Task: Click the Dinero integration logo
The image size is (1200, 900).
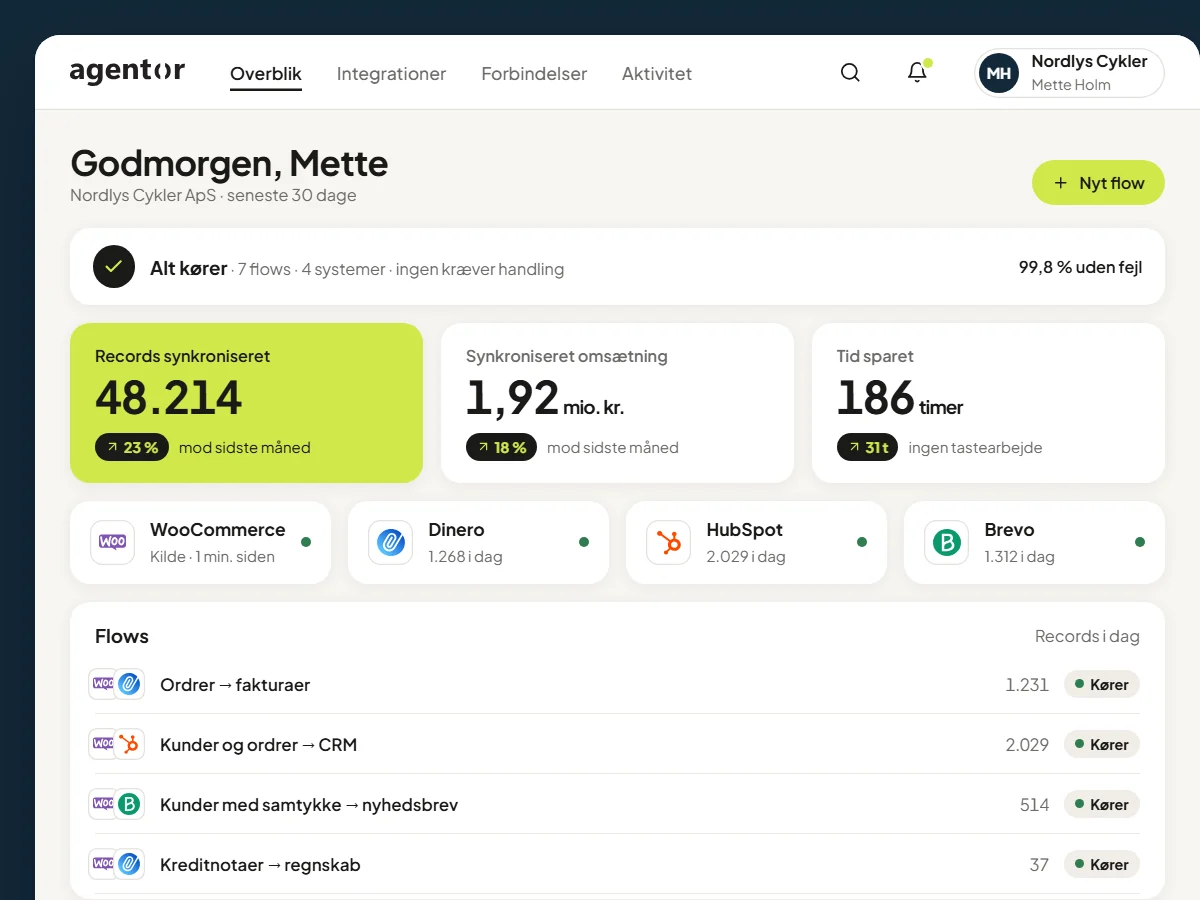Action: coord(390,542)
